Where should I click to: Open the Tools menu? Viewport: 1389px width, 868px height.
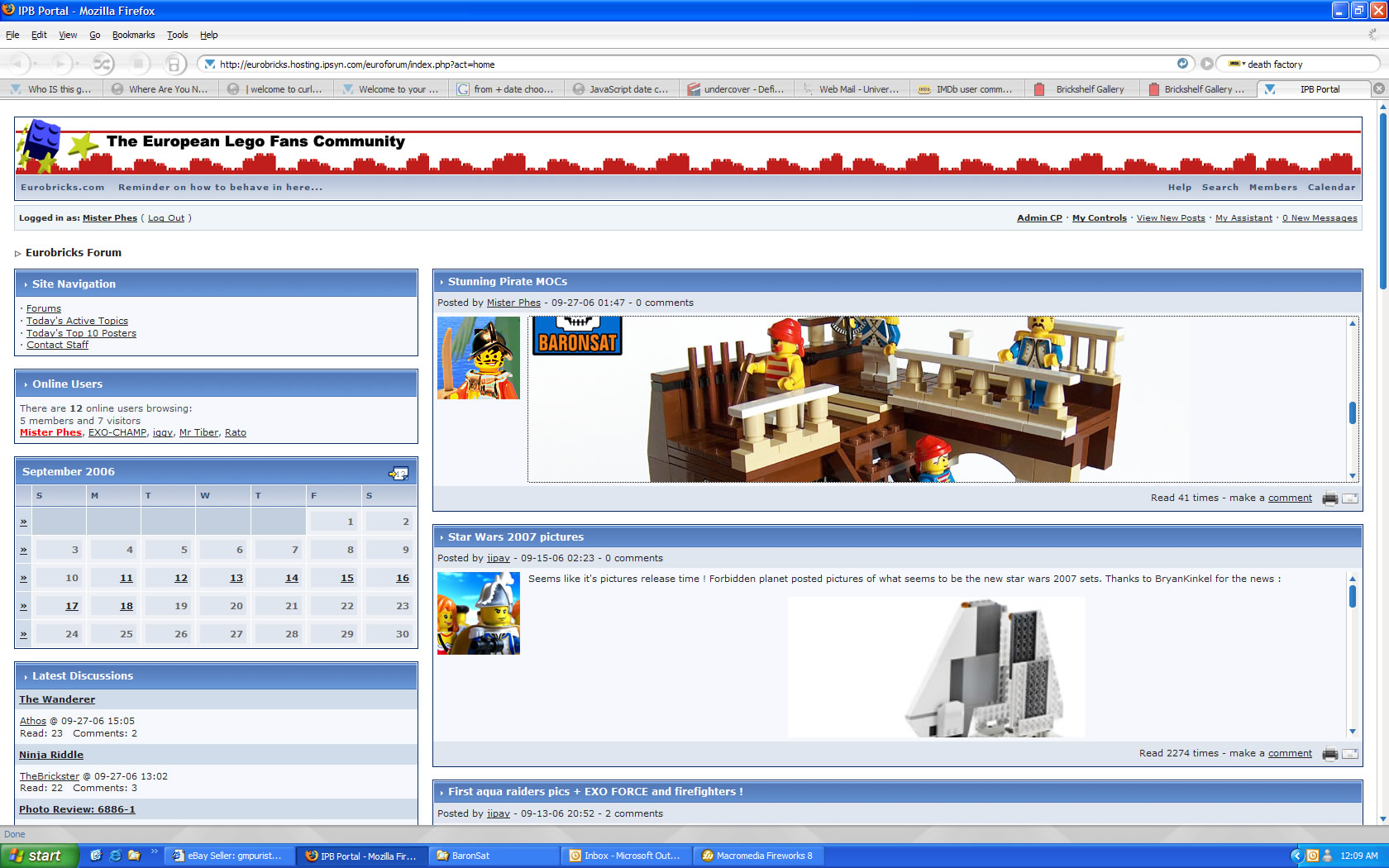(177, 35)
